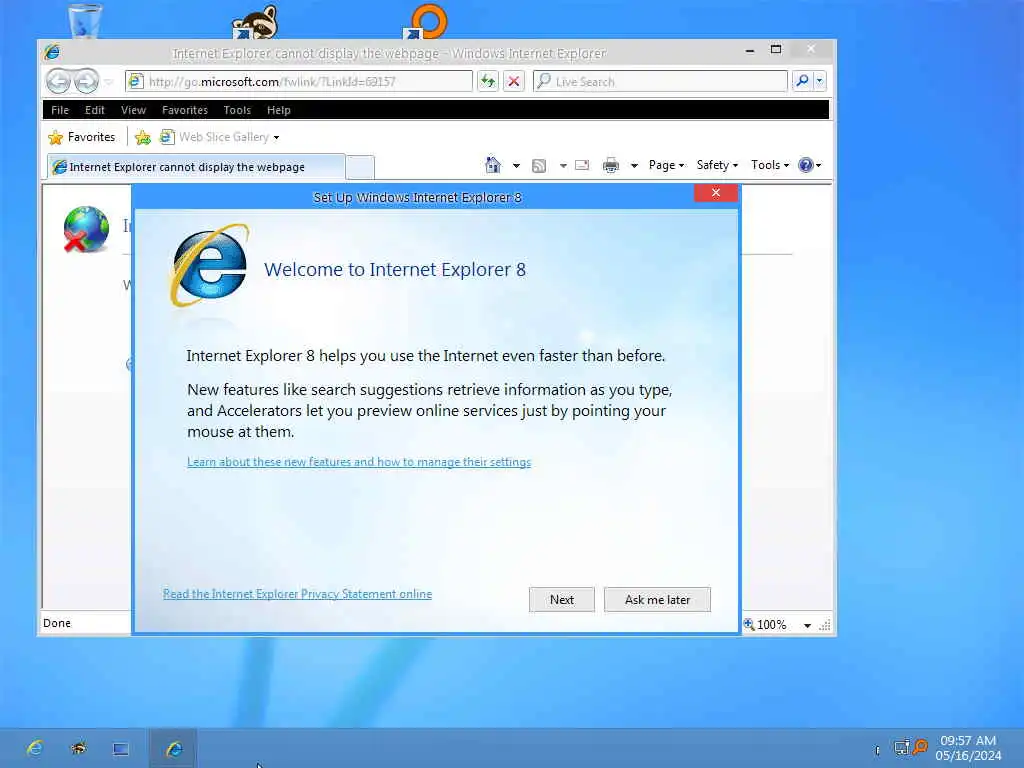Expand the zoom level dropdown arrow
1024x768 pixels.
coord(807,625)
